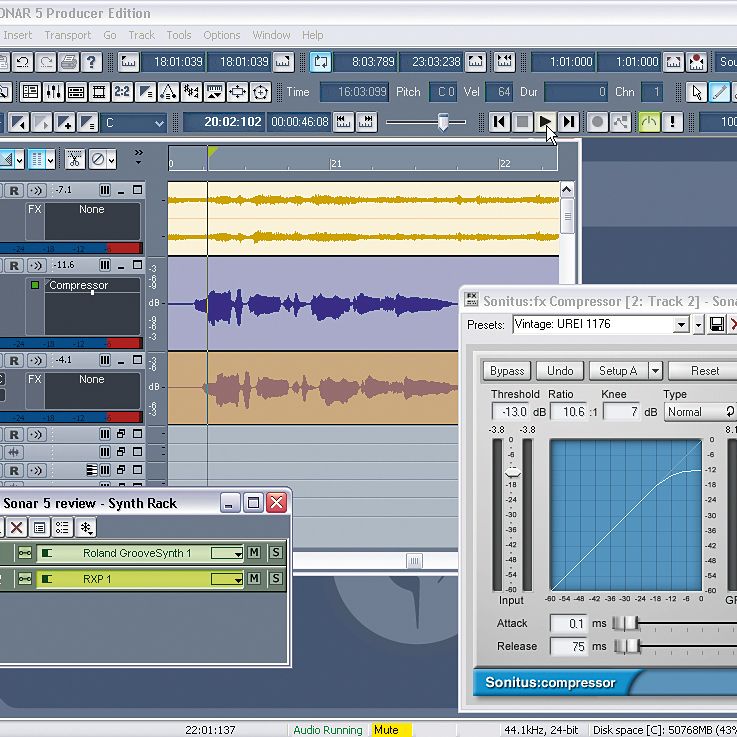
Task: Go to end of project
Action: [x=568, y=122]
